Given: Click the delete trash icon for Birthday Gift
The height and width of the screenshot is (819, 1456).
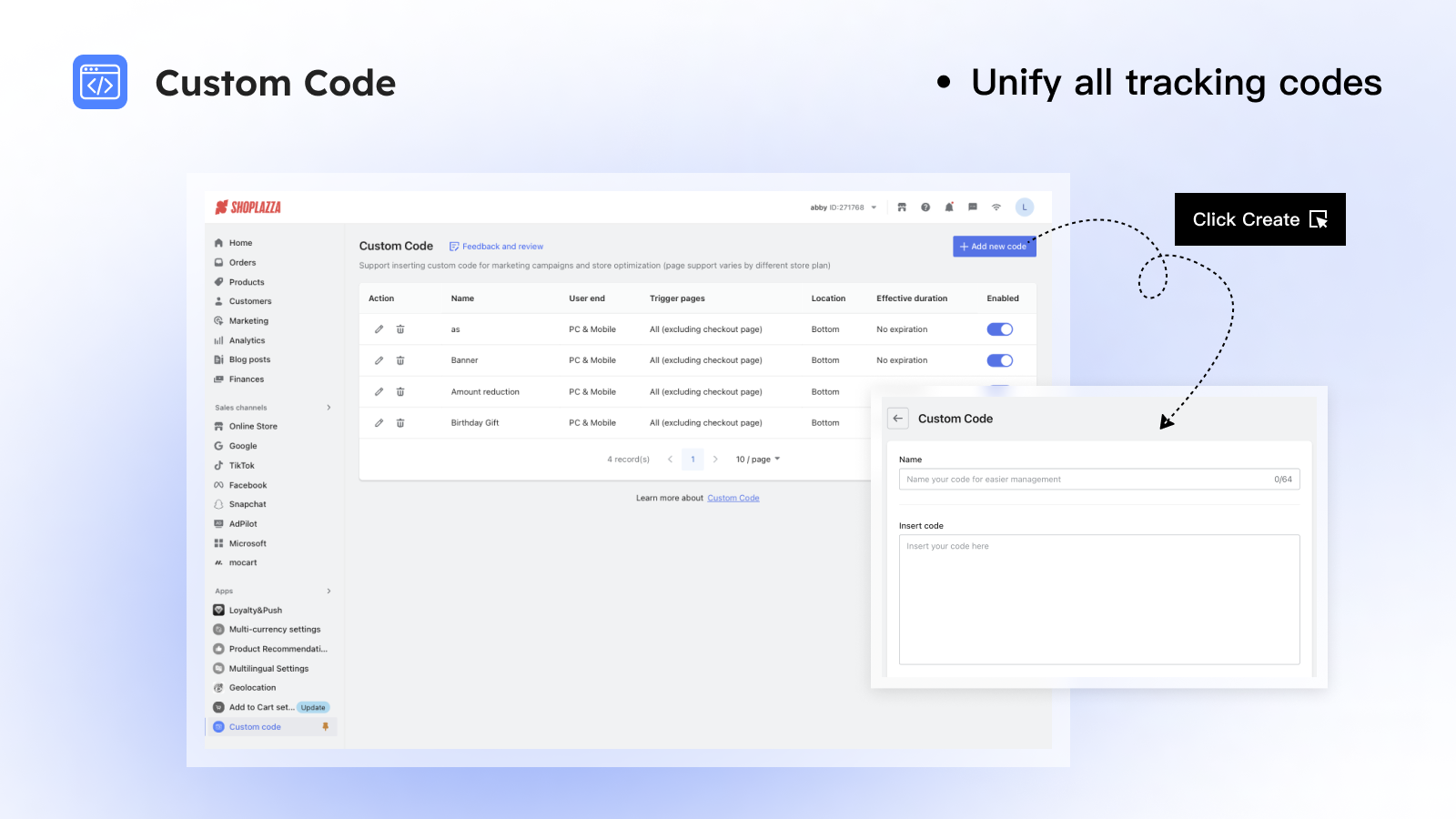Looking at the screenshot, I should [x=400, y=422].
